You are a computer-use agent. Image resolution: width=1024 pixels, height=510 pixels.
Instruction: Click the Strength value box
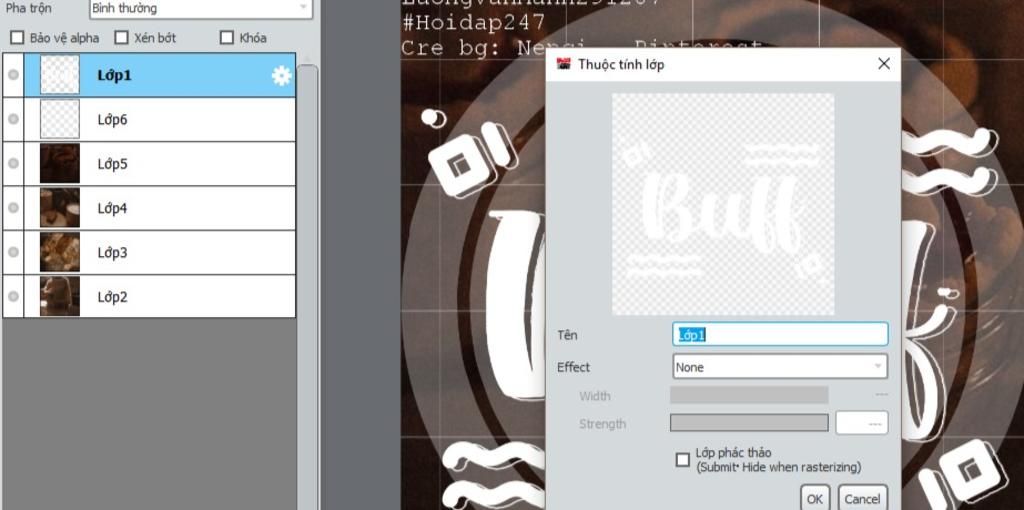click(861, 423)
